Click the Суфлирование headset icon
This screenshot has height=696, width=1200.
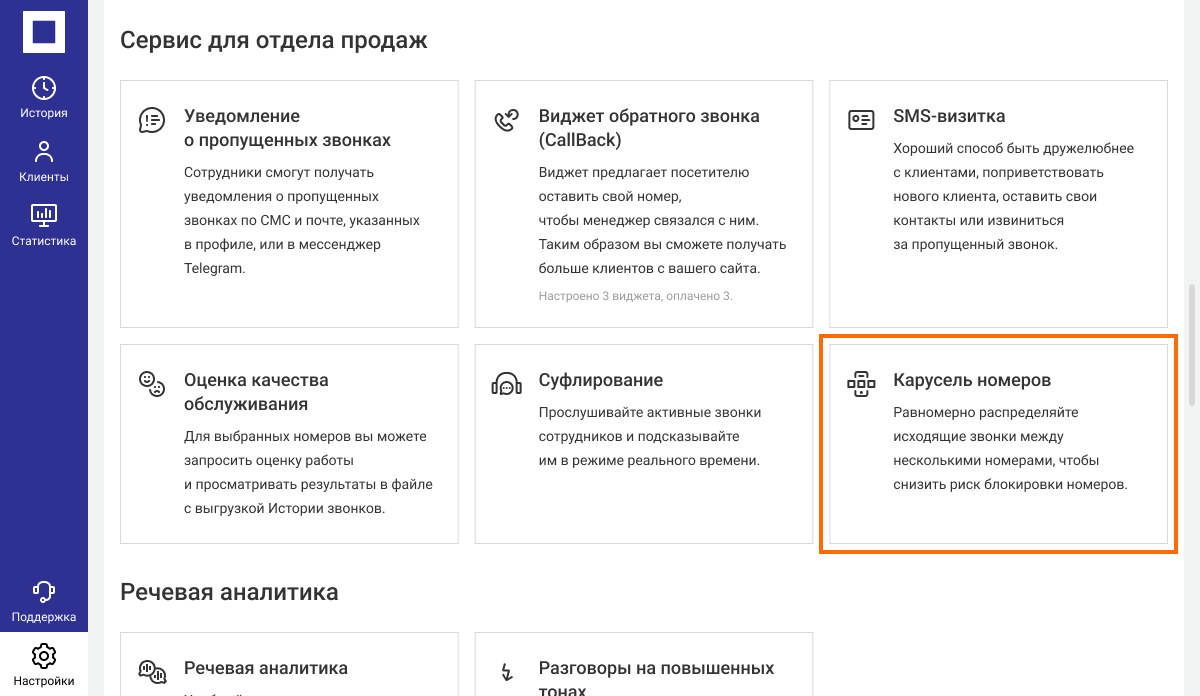click(506, 384)
